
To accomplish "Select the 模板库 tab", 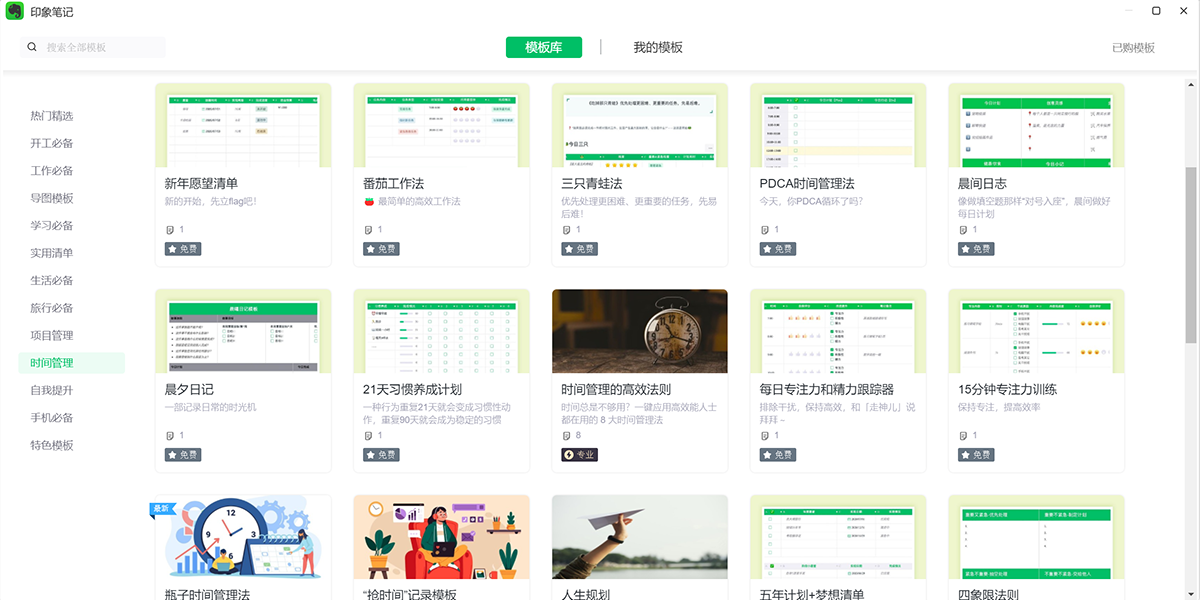I will tap(544, 47).
